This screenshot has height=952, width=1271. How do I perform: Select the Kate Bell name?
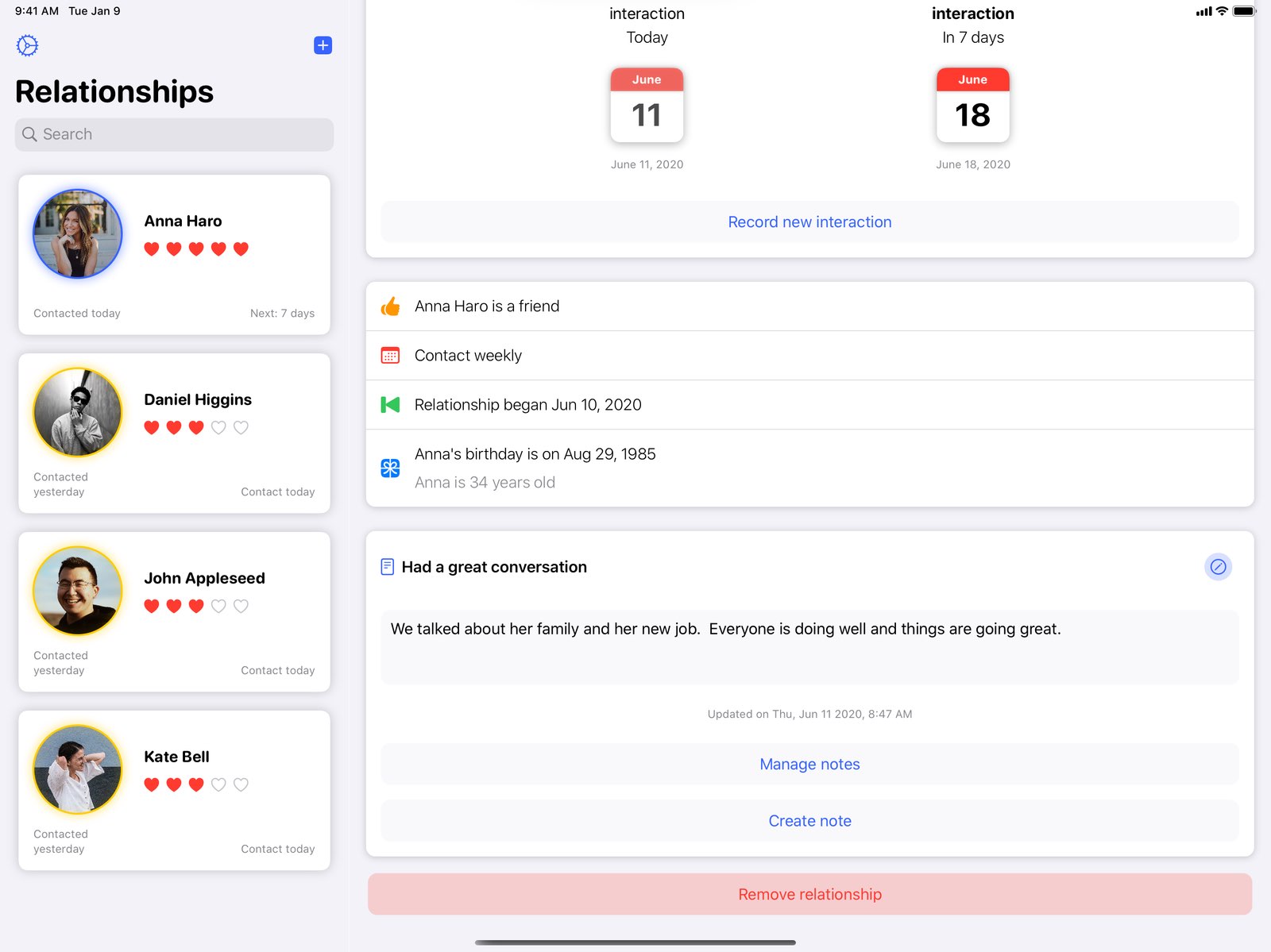tap(176, 757)
